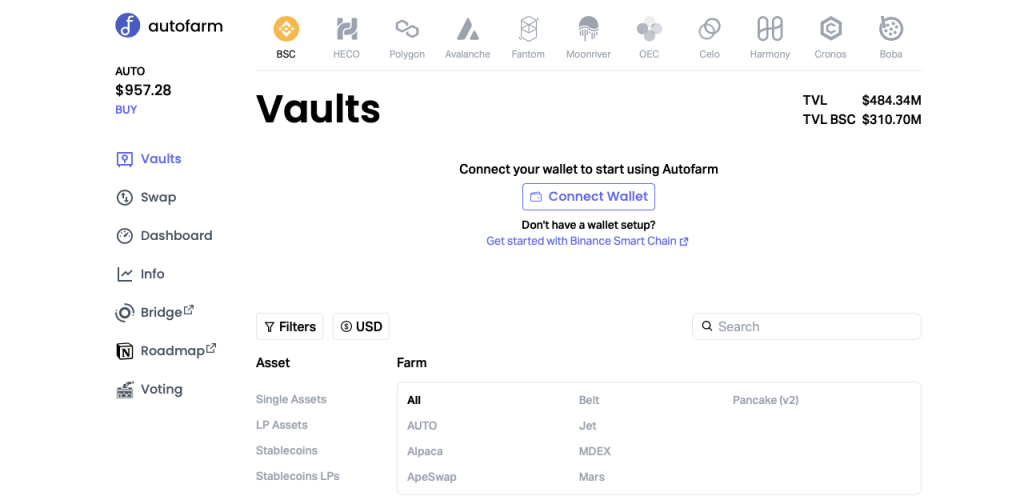Click the autofarm logo

tap(169, 26)
